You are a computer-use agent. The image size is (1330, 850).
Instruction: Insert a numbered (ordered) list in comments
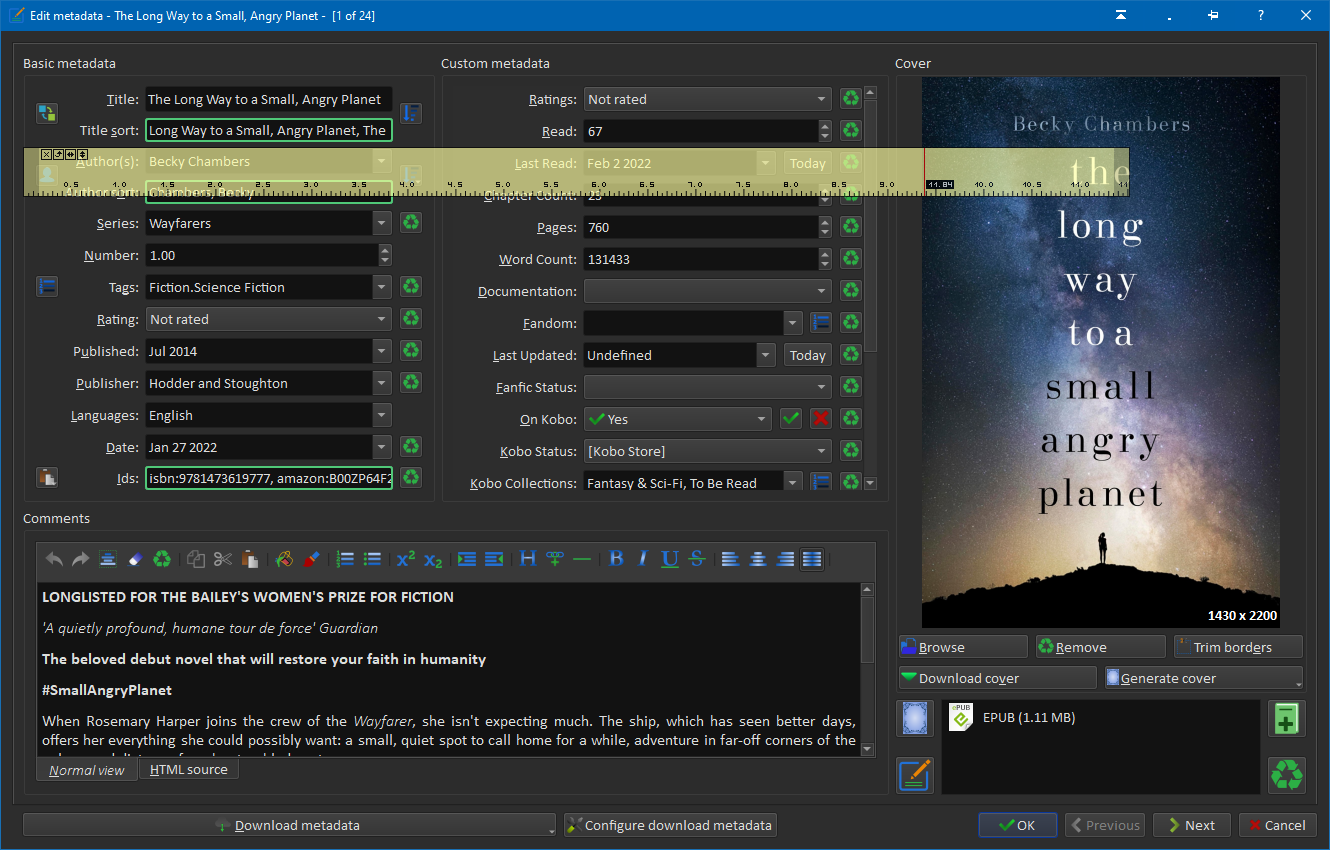[x=345, y=559]
